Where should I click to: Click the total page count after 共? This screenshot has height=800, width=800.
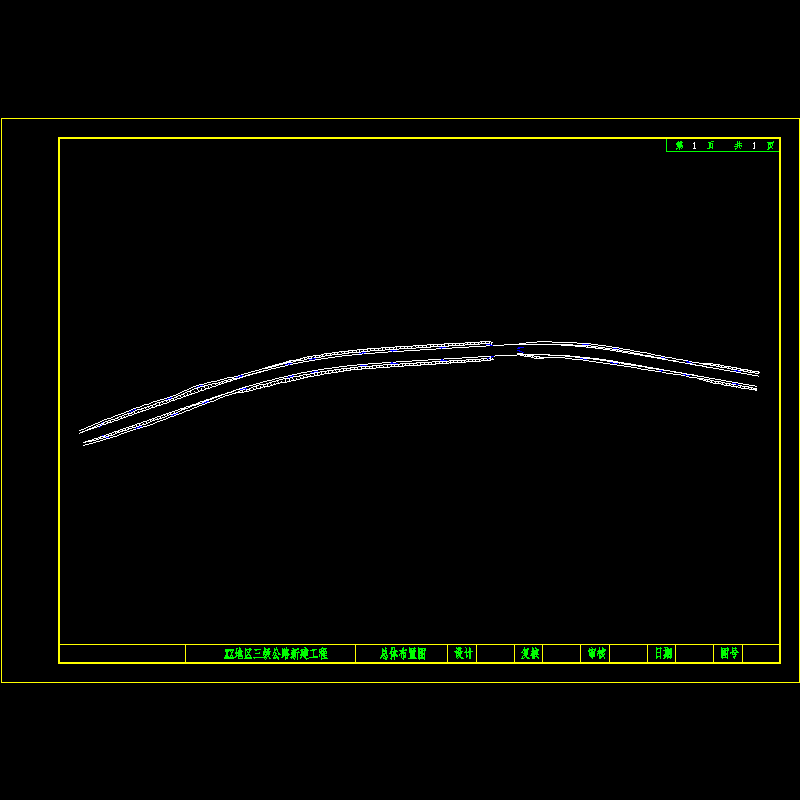click(x=753, y=146)
